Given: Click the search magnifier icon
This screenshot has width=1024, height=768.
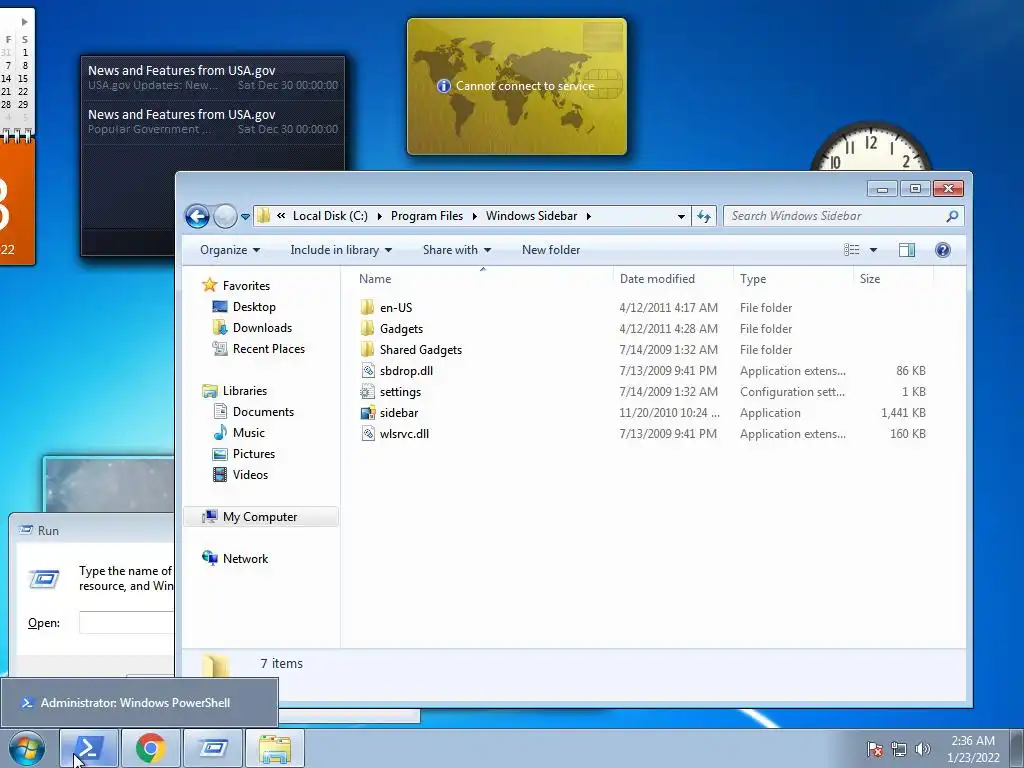Looking at the screenshot, I should [x=952, y=216].
